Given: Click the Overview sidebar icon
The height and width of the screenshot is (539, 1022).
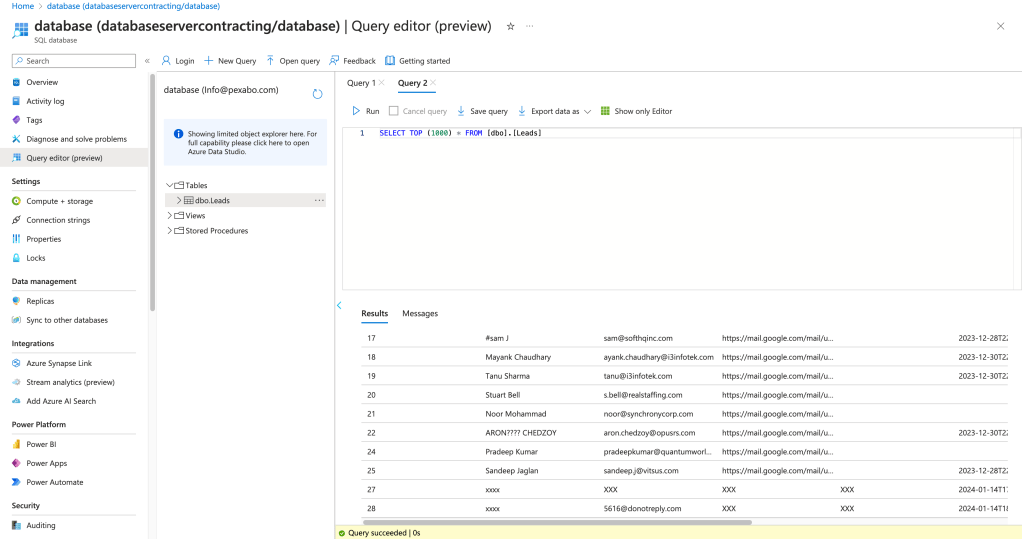Looking at the screenshot, I should [16, 82].
